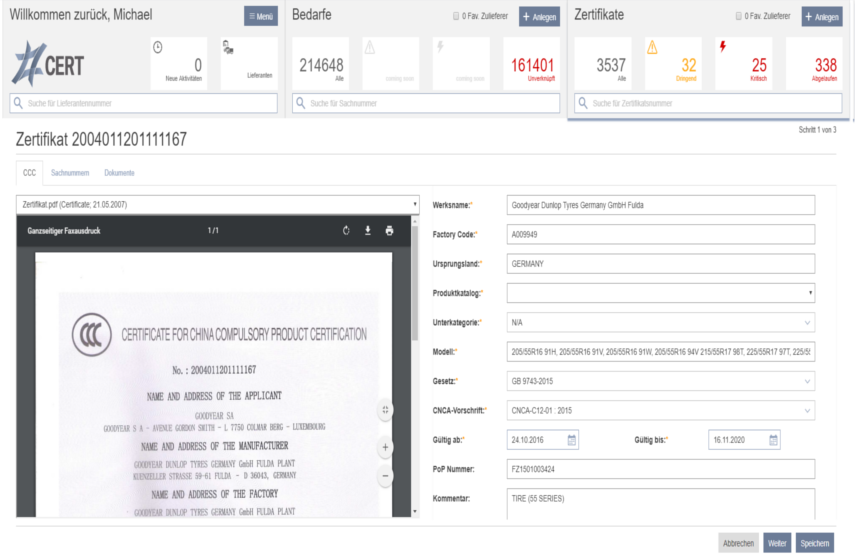The image size is (855, 558).
Task: Switch to the Dokumente tab
Action: [119, 173]
